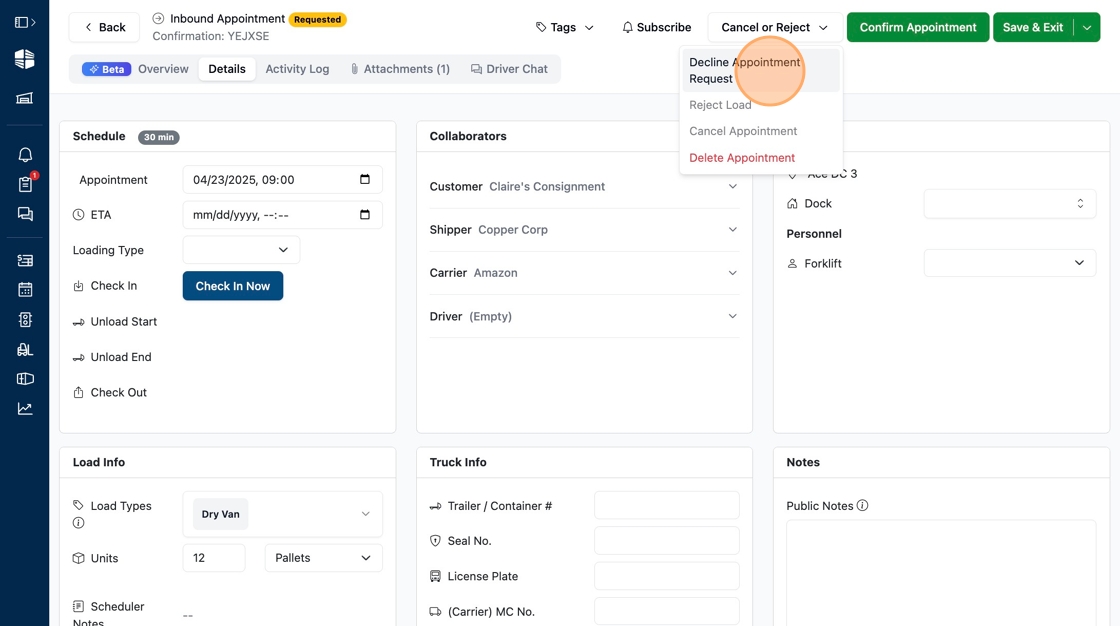The width and height of the screenshot is (1120, 626).
Task: Switch to the Activity Log tab
Action: [x=297, y=69]
